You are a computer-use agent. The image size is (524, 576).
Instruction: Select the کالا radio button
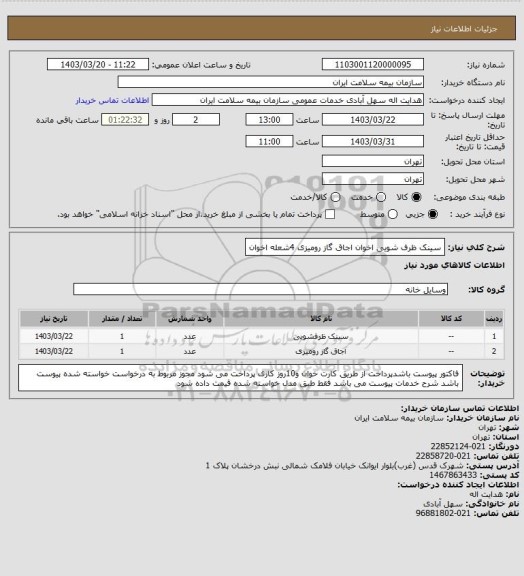point(416,197)
